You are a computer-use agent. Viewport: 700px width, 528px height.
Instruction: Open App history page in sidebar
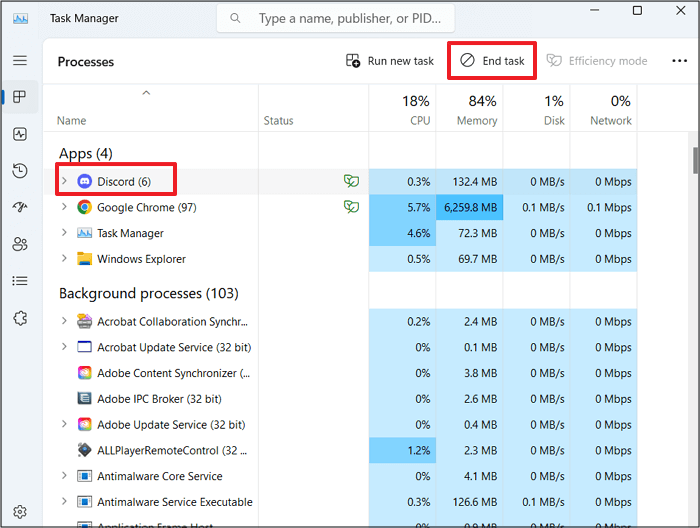coord(20,170)
